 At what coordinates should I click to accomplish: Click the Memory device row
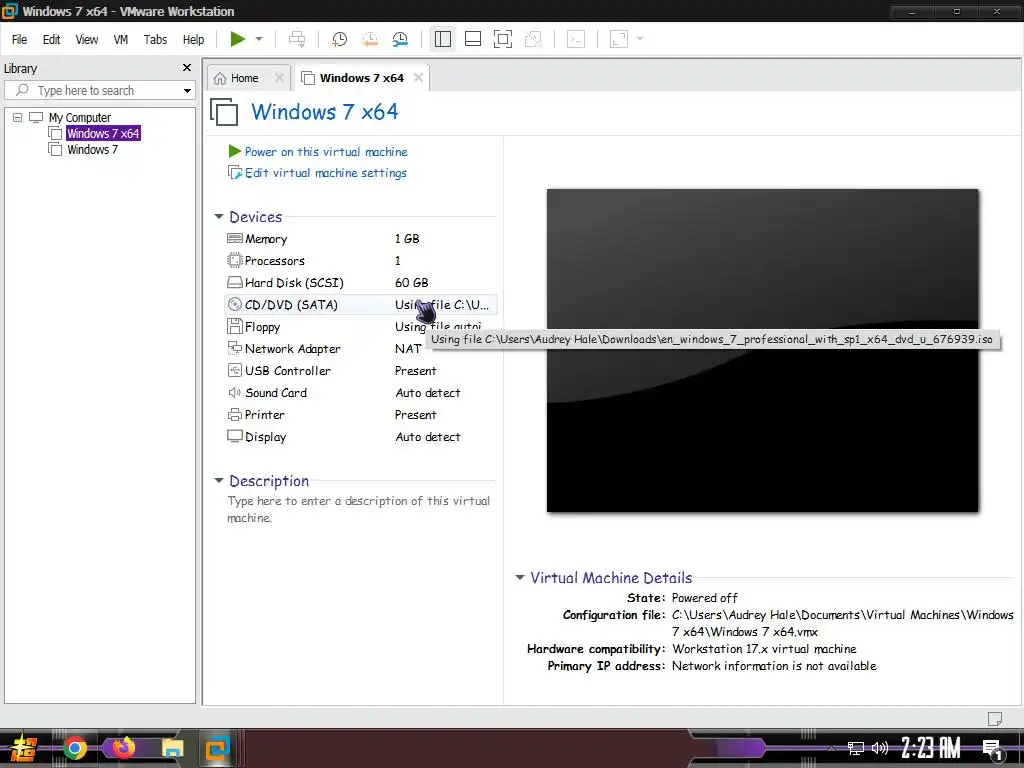(x=360, y=239)
